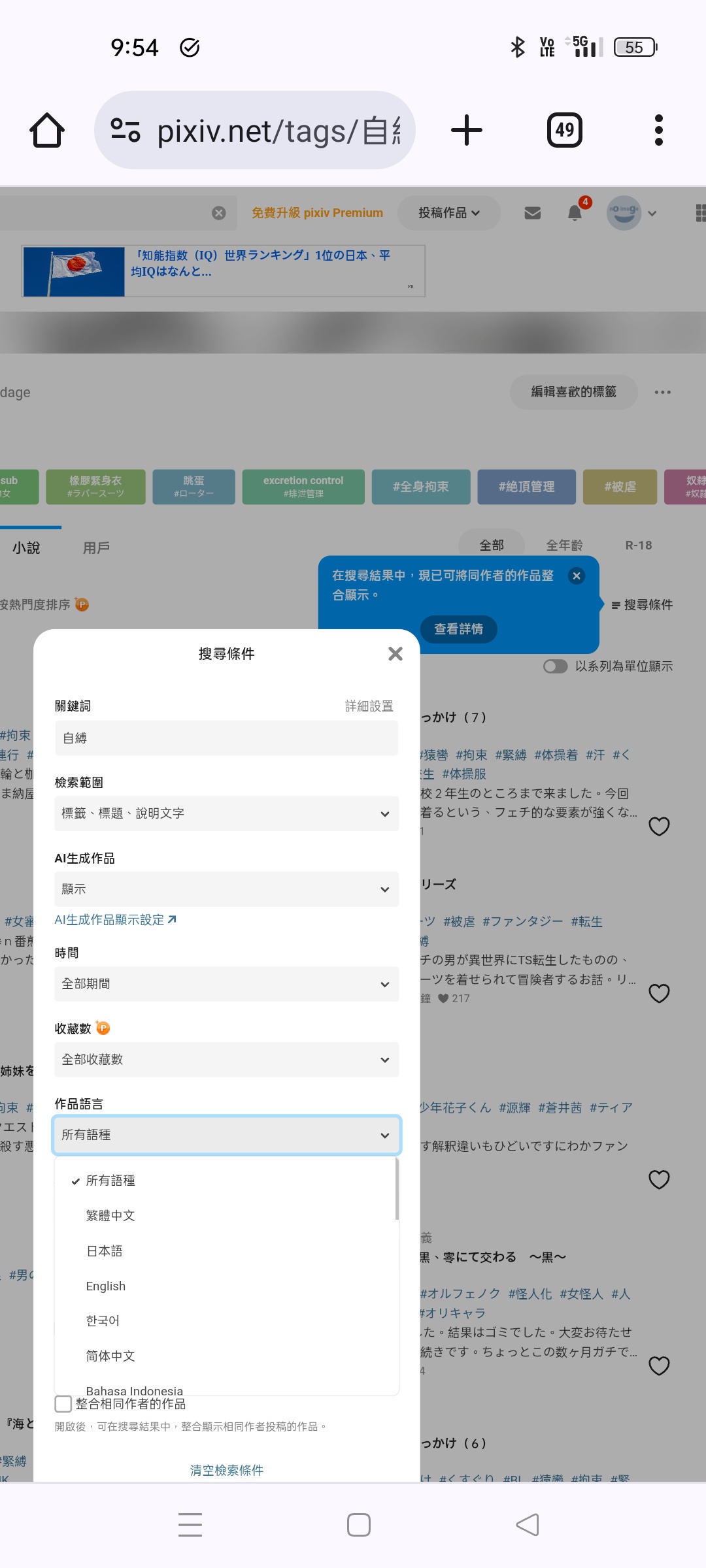
Task: Select the 全年齡 age filter
Action: tap(564, 545)
